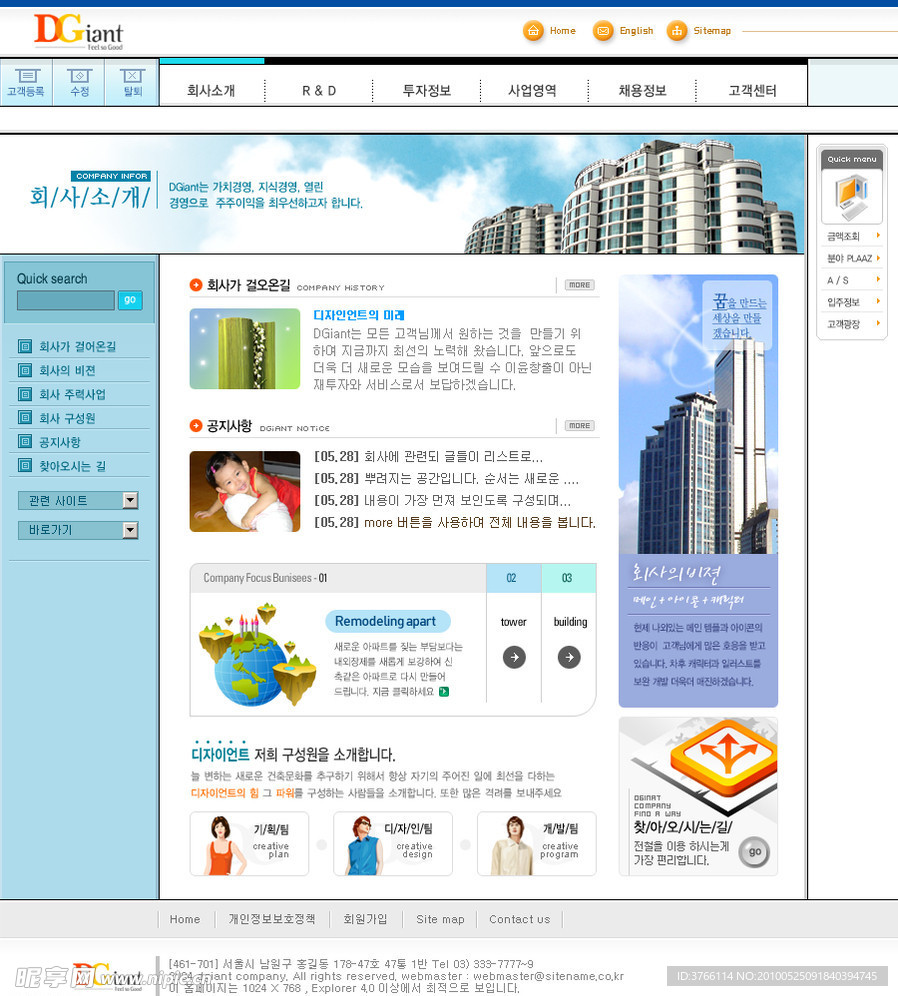Viewport: 898px width, 996px height.
Task: Open 수정 icon button
Action: [x=79, y=83]
